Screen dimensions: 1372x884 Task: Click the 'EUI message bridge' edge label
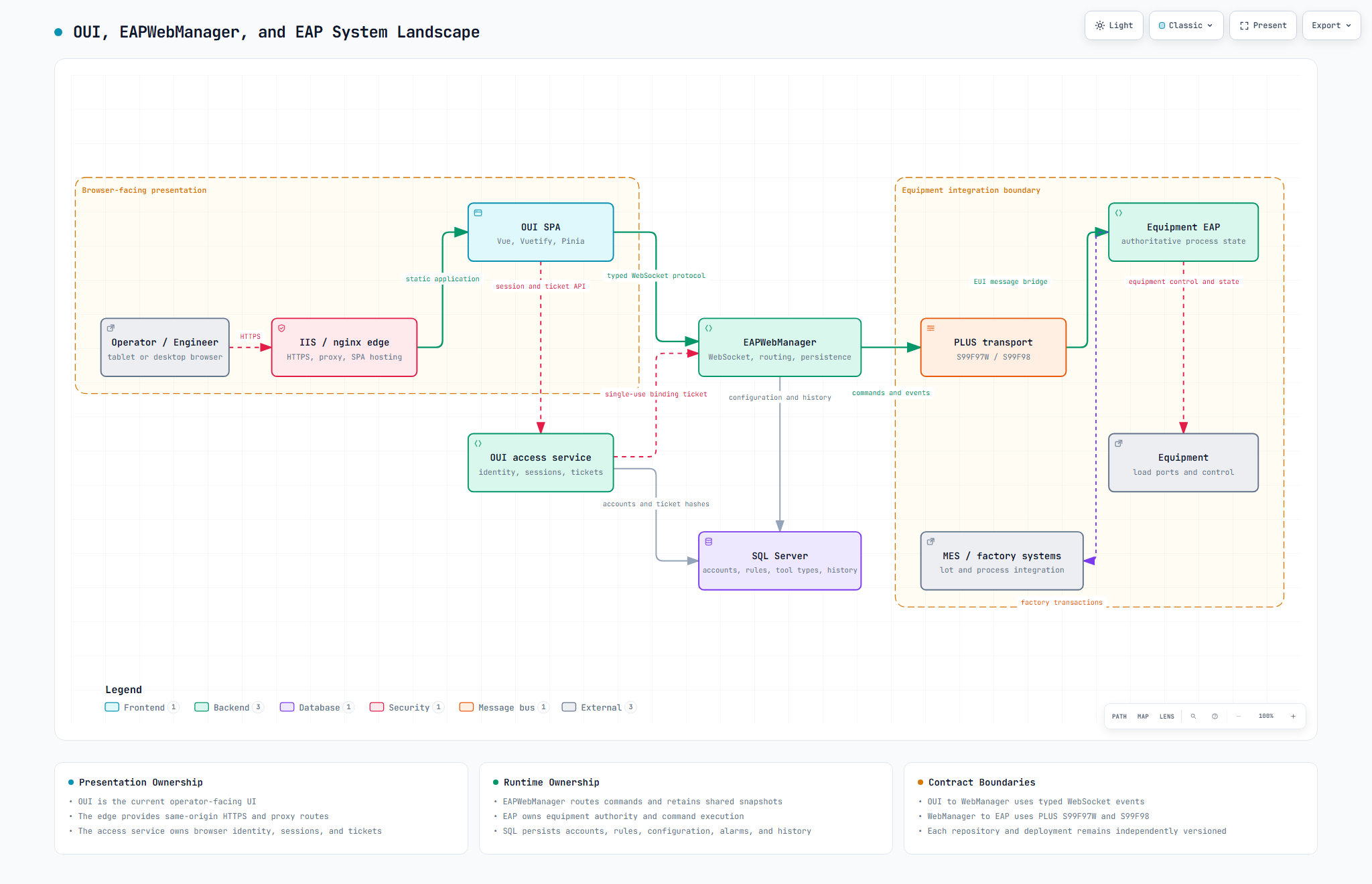tap(1010, 282)
